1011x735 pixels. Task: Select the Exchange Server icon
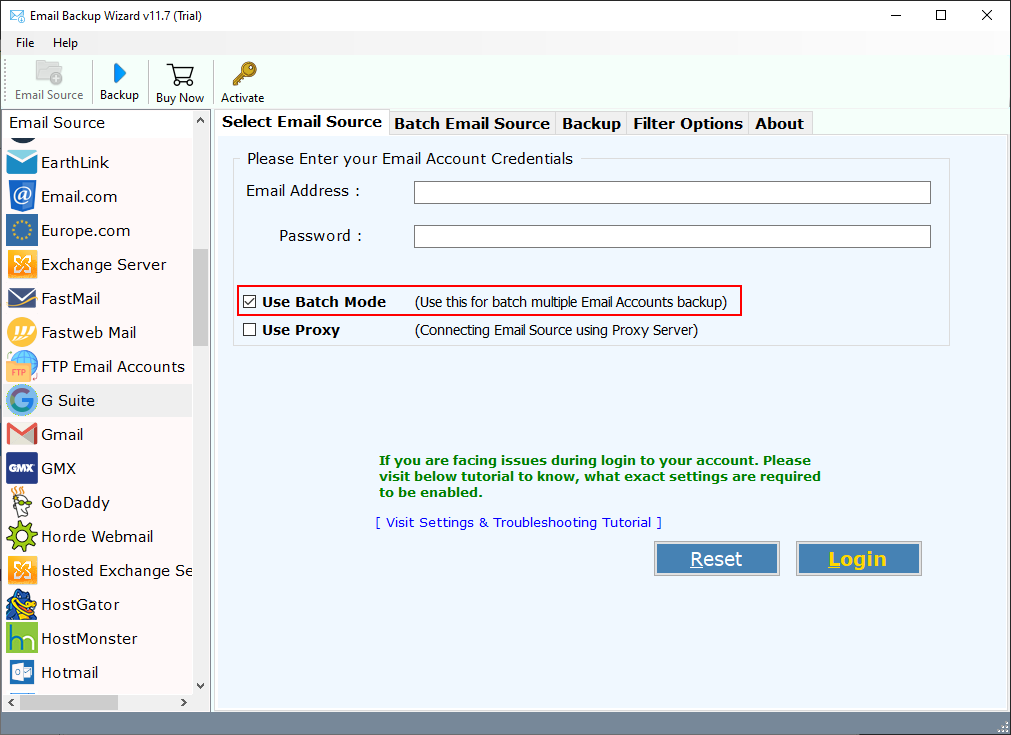pos(22,264)
